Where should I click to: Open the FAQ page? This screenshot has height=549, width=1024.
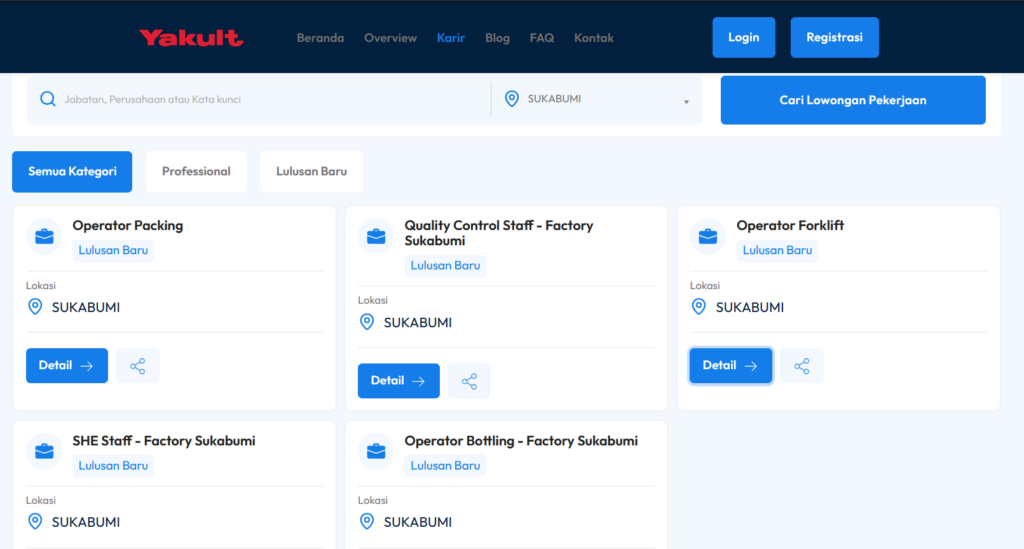click(542, 38)
